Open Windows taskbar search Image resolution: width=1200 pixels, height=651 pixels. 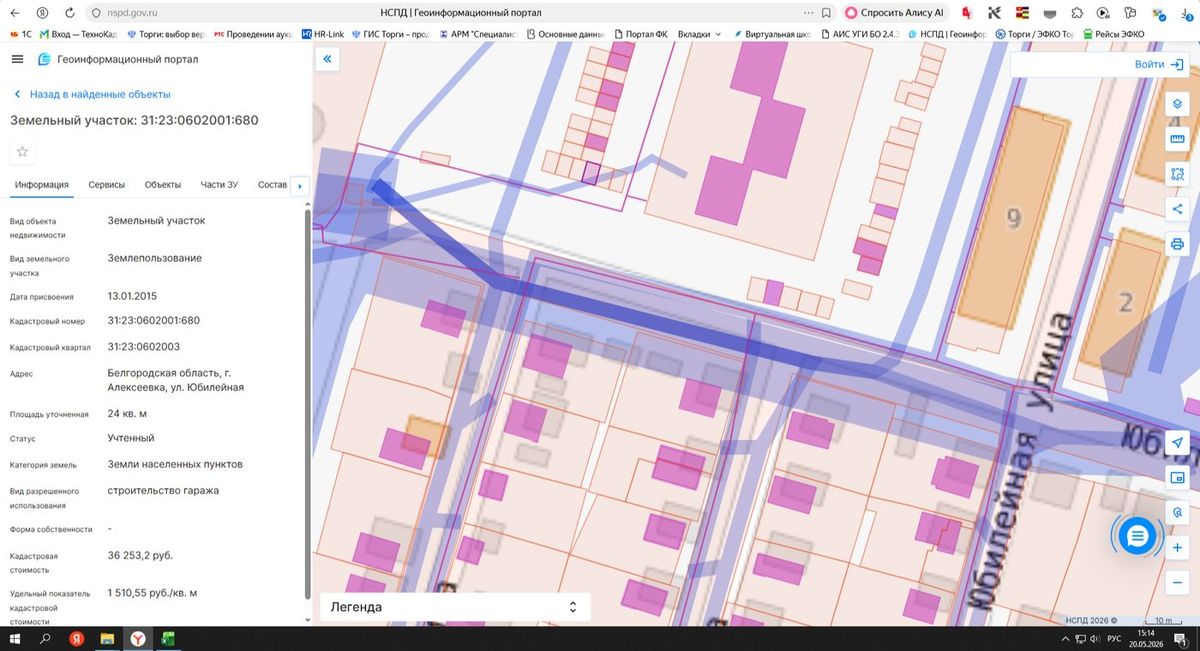point(45,638)
